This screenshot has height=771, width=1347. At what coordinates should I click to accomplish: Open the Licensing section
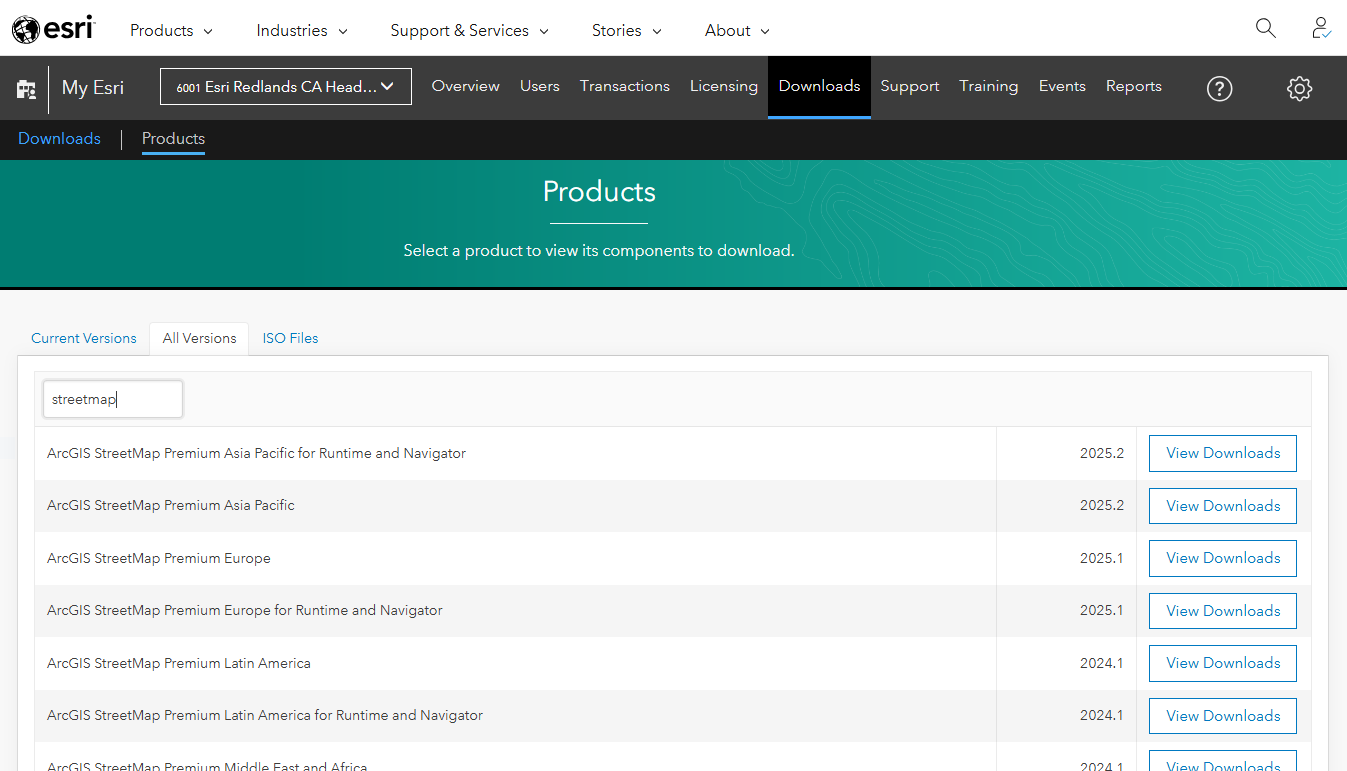(x=724, y=86)
